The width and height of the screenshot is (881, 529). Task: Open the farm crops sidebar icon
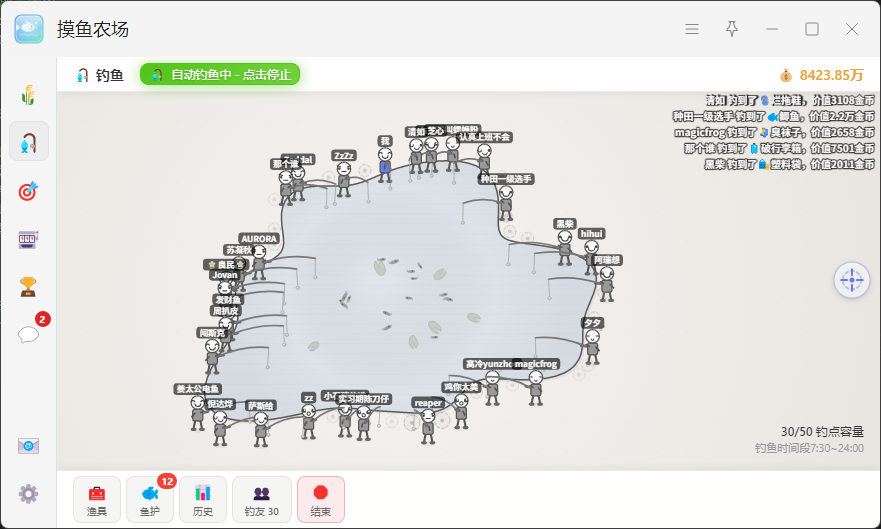point(28,95)
